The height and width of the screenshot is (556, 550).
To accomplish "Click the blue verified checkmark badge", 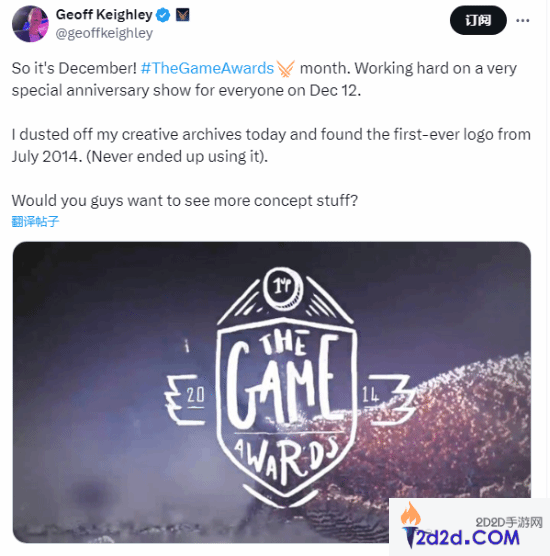I will [x=163, y=15].
